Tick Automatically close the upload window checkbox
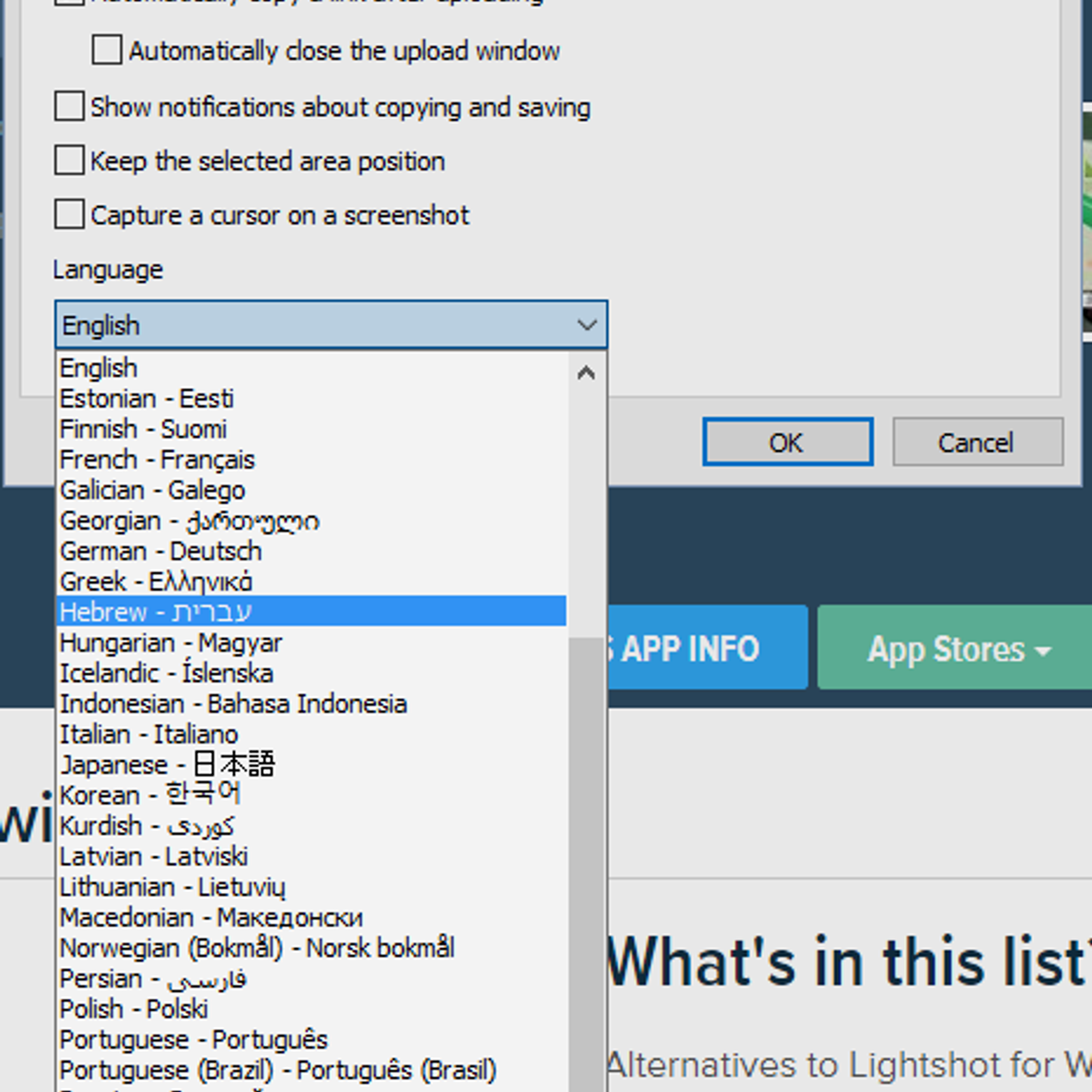The image size is (1092, 1092). pos(107,51)
